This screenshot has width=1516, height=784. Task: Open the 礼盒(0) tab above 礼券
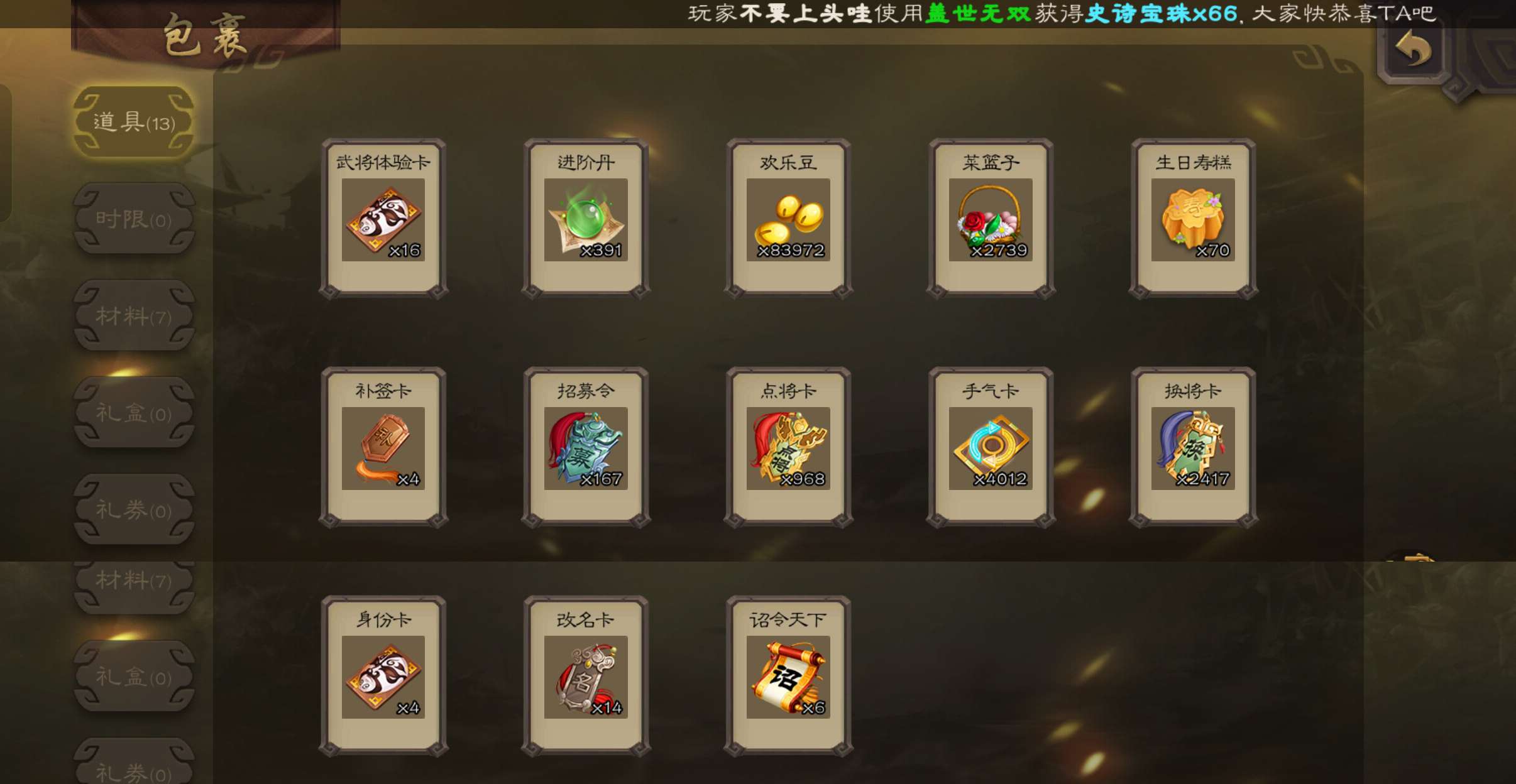pos(134,413)
